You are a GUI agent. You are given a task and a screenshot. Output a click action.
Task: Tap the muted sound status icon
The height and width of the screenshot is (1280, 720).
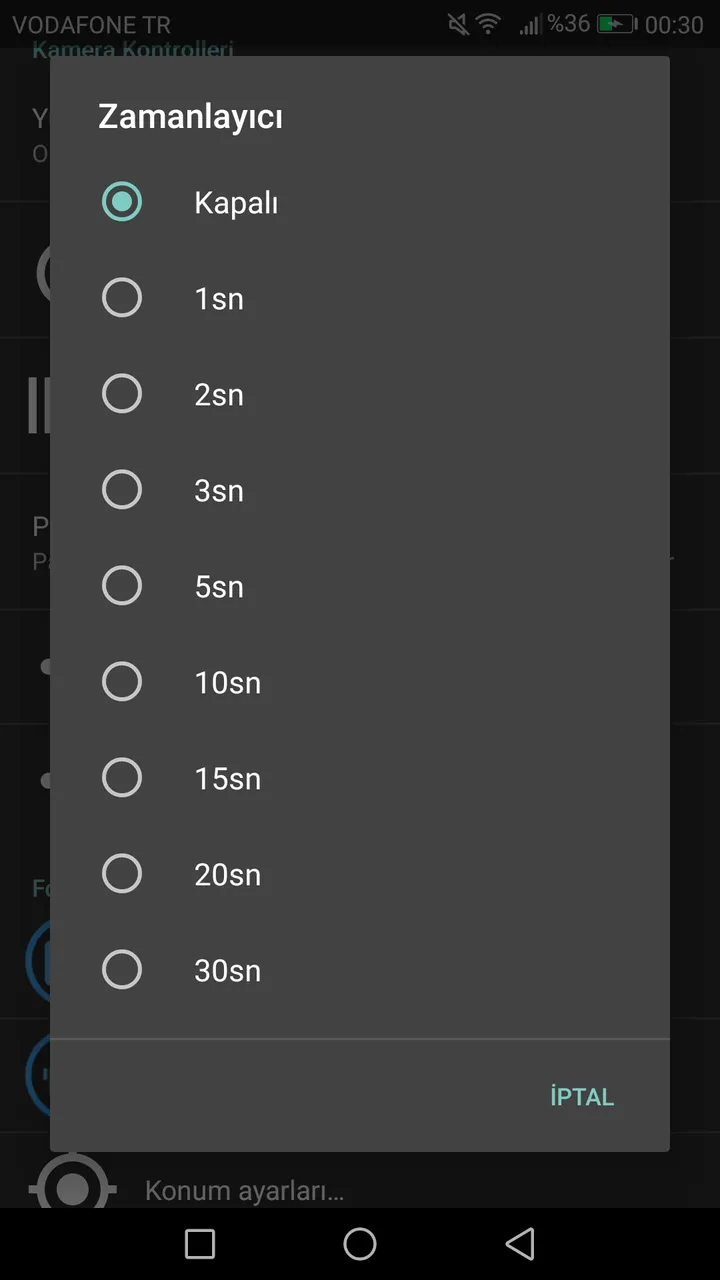(458, 24)
